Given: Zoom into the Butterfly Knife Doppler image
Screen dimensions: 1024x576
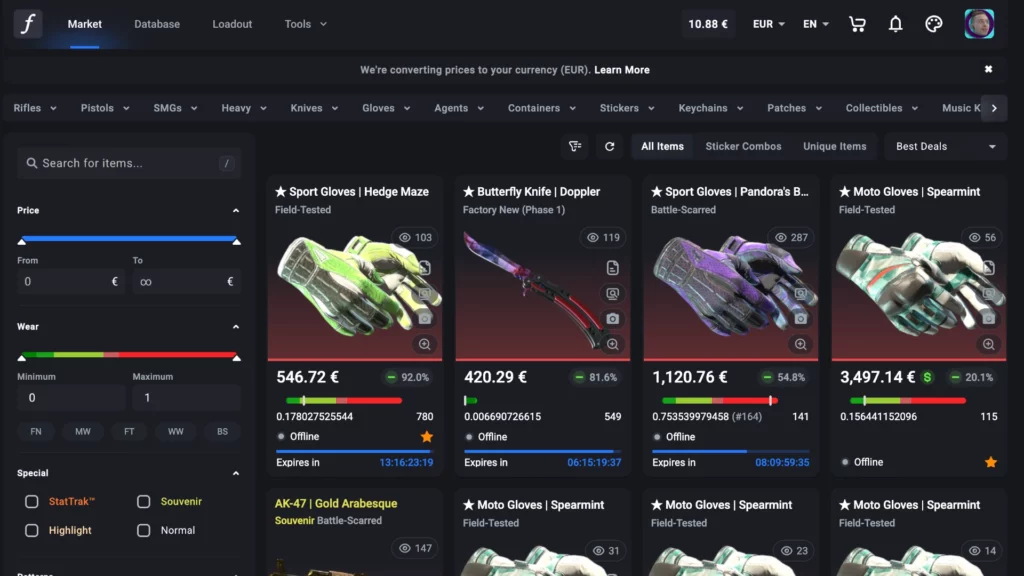Looking at the screenshot, I should (x=613, y=344).
